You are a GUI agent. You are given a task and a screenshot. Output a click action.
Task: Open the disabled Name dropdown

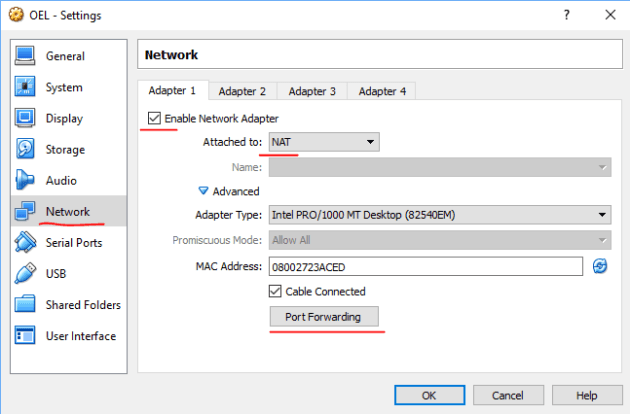coord(440,167)
